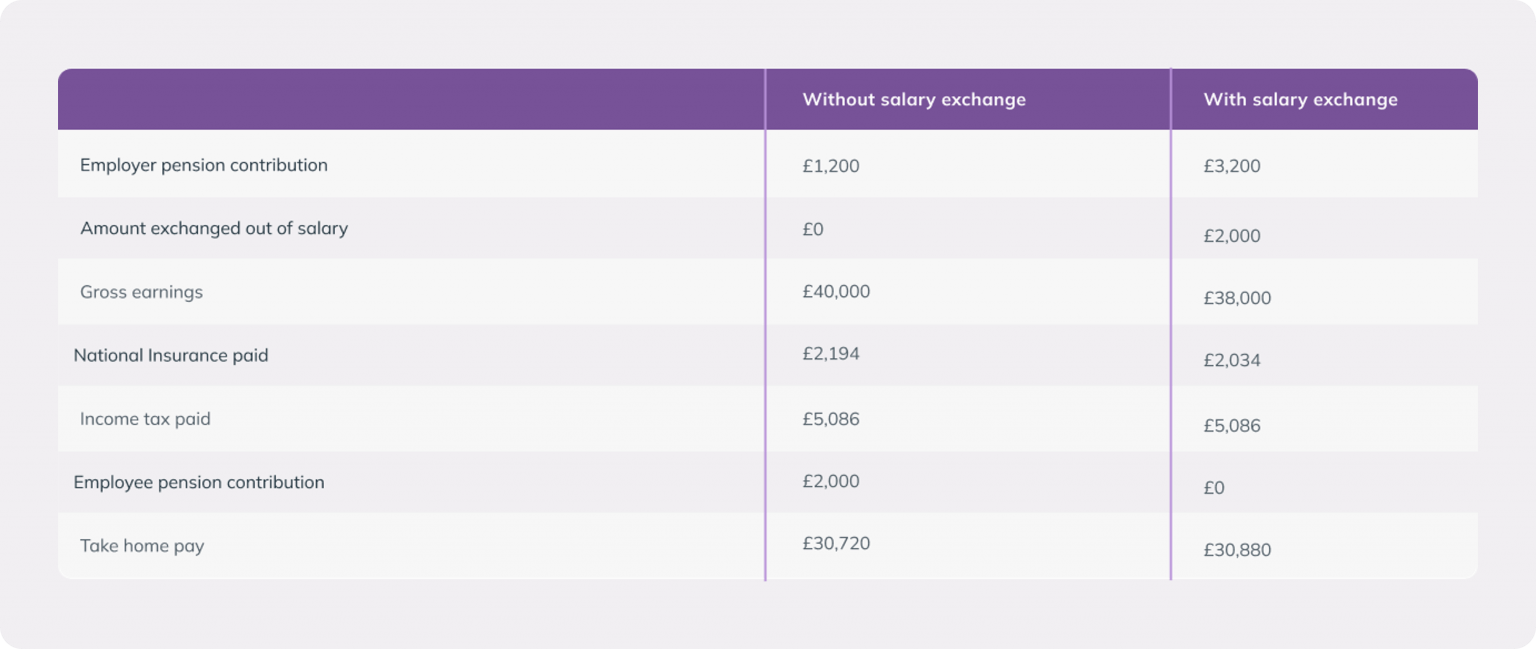Image resolution: width=1536 pixels, height=649 pixels.
Task: Click the £2,194 National Insurance value
Action: (x=830, y=353)
